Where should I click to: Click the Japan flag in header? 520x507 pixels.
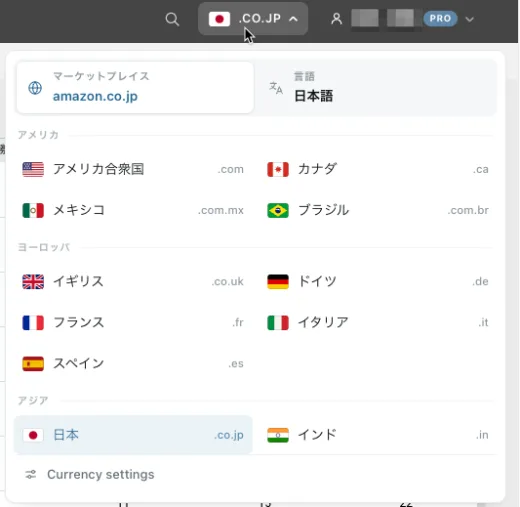pos(219,19)
